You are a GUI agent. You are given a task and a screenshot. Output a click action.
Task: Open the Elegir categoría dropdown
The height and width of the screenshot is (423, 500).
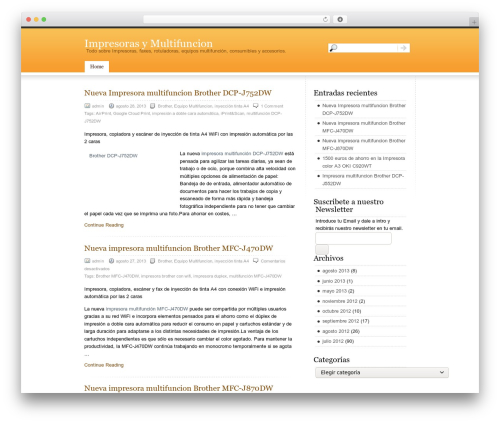[x=382, y=372]
